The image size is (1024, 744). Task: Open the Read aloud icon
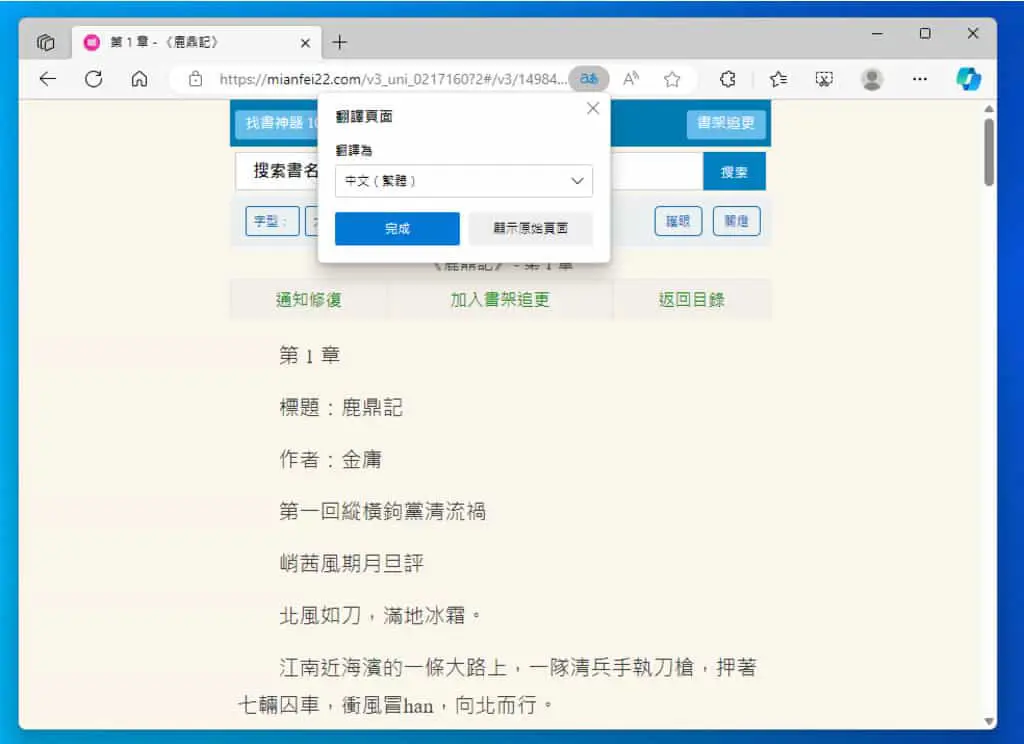pos(631,79)
